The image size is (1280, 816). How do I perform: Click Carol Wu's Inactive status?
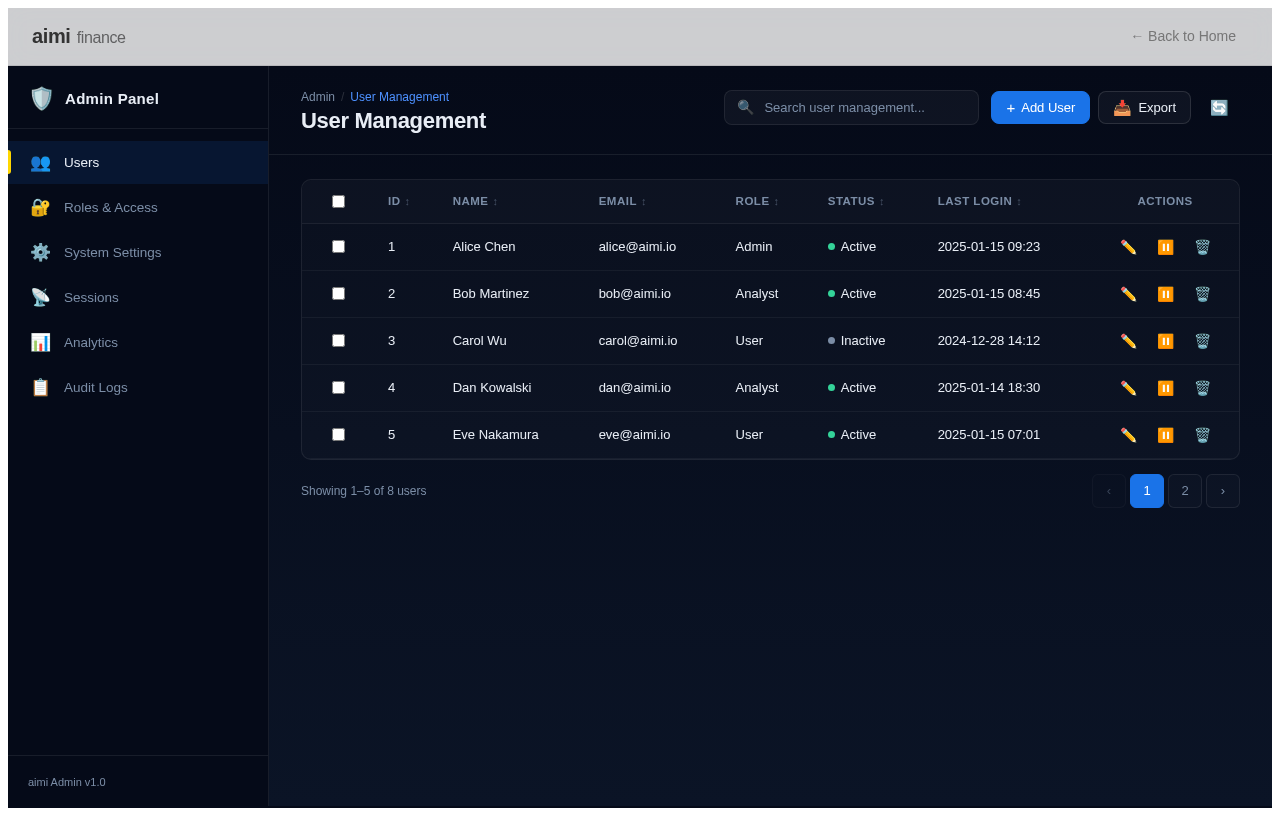(857, 341)
